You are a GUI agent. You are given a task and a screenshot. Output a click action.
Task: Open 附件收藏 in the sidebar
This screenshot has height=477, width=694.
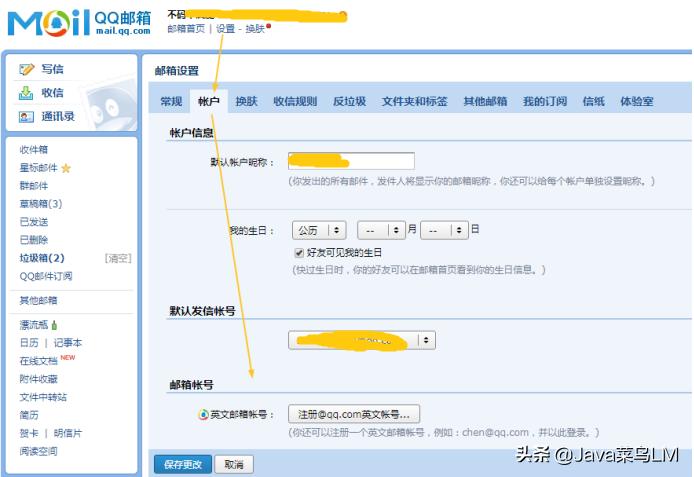tap(39, 379)
